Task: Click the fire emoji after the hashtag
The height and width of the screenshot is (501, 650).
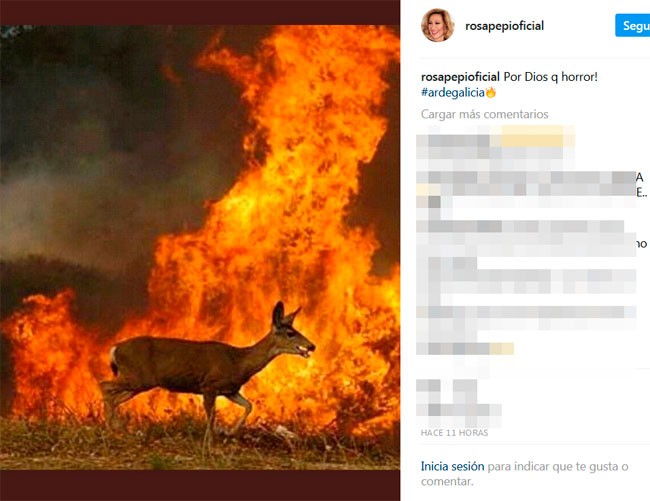Action: 491,92
